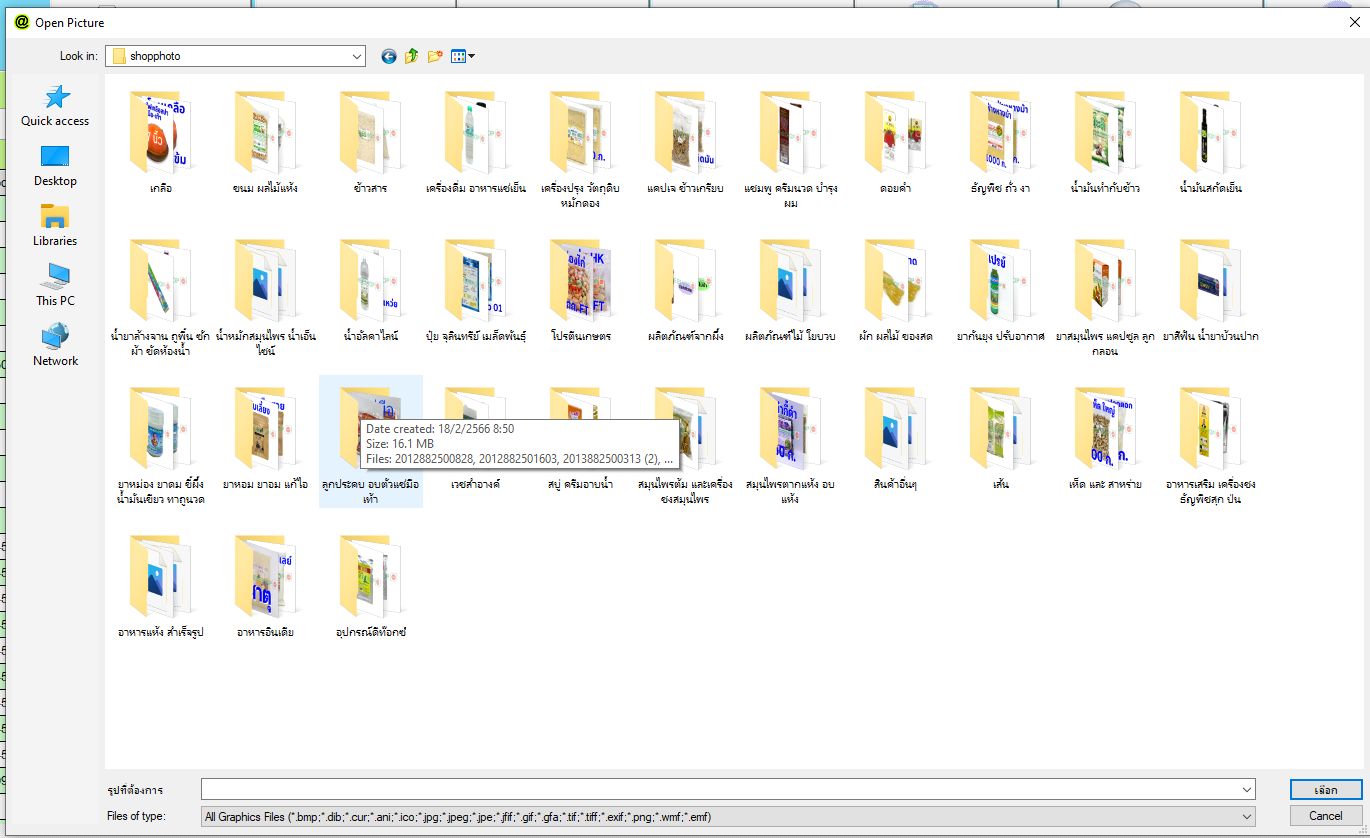
Task: Select Desktop in the places bar
Action: (x=55, y=165)
